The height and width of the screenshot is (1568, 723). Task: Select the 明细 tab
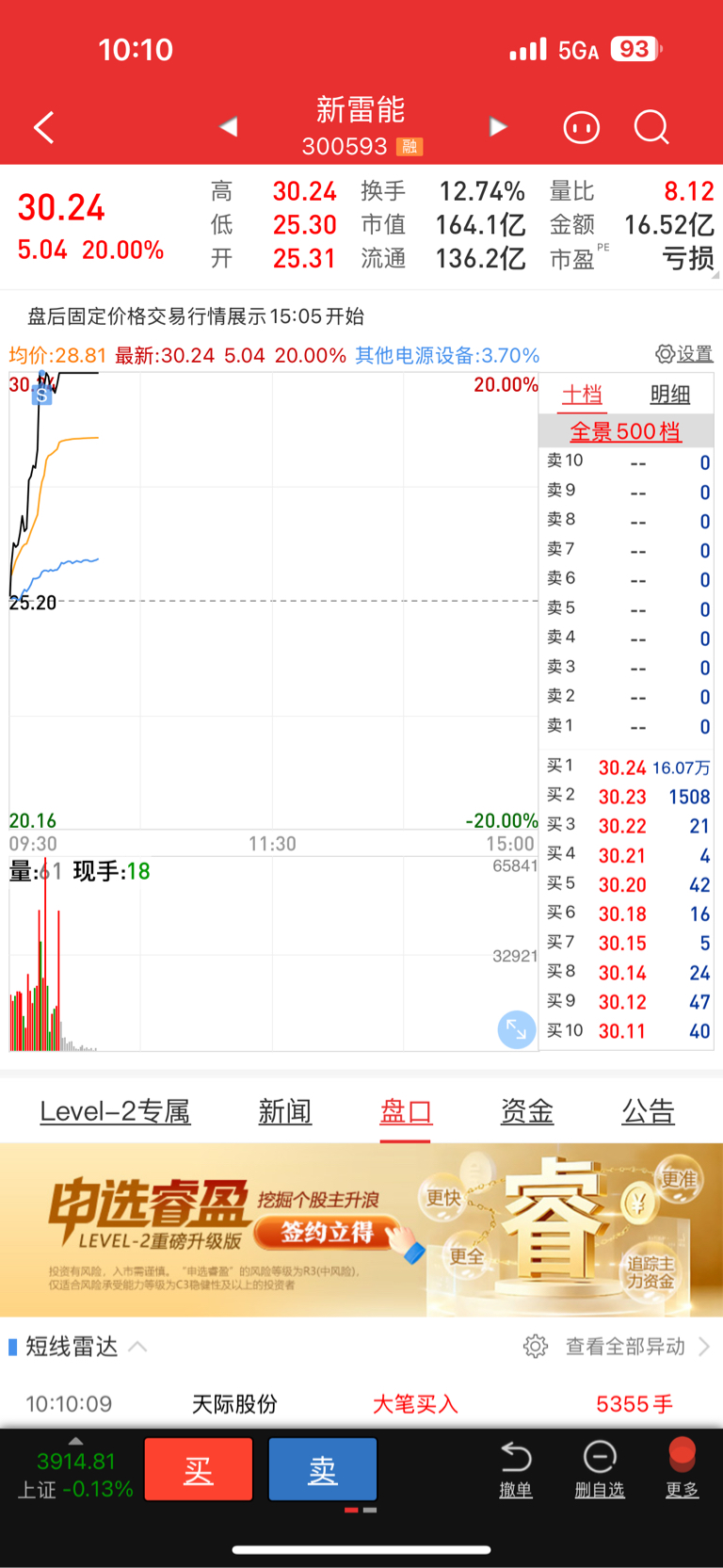point(669,395)
